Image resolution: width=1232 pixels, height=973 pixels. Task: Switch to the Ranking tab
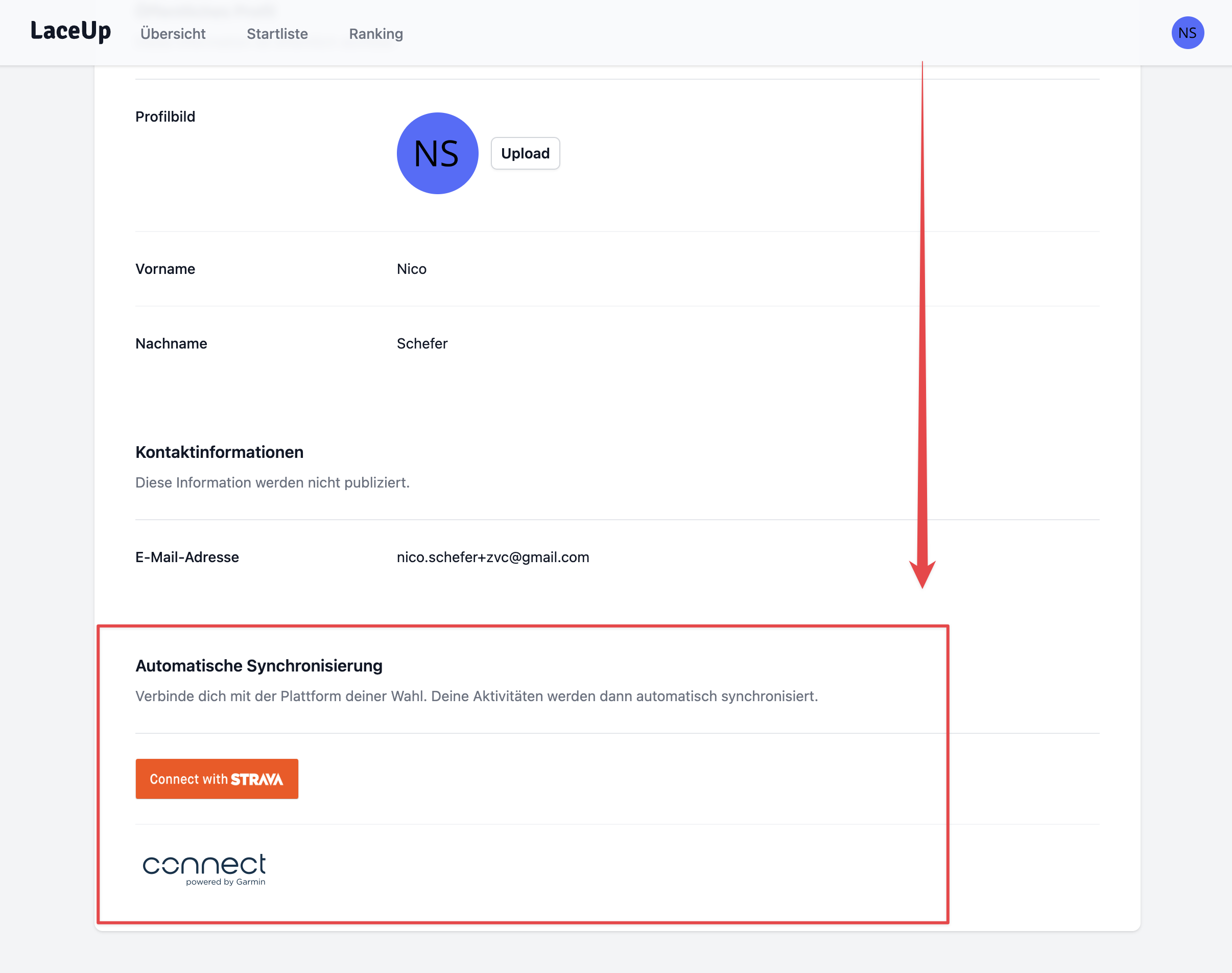point(376,34)
